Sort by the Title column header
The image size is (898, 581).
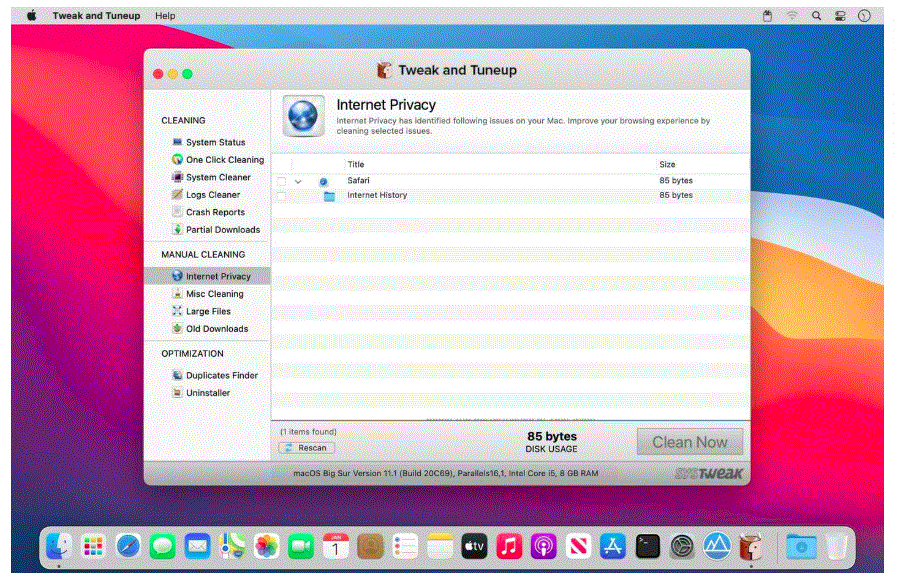tap(356, 164)
